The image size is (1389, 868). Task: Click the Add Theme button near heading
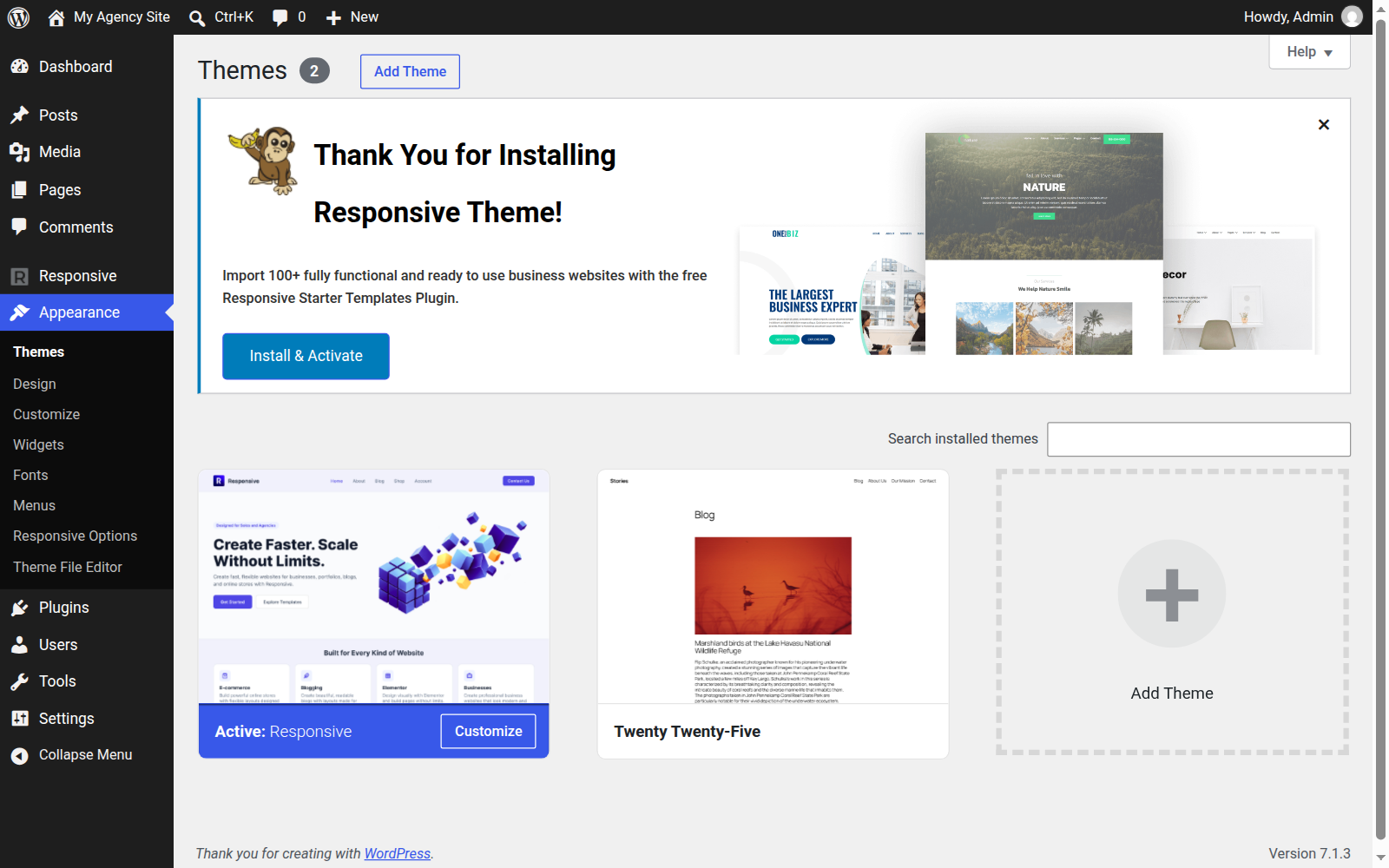pos(410,72)
